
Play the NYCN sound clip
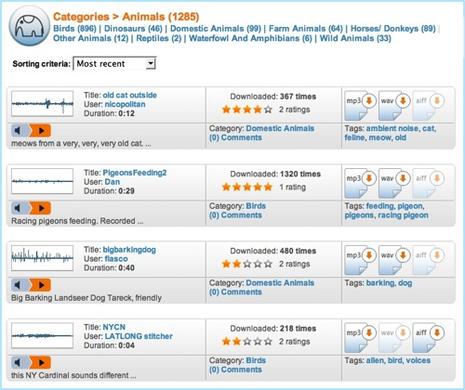pyautogui.click(x=41, y=362)
